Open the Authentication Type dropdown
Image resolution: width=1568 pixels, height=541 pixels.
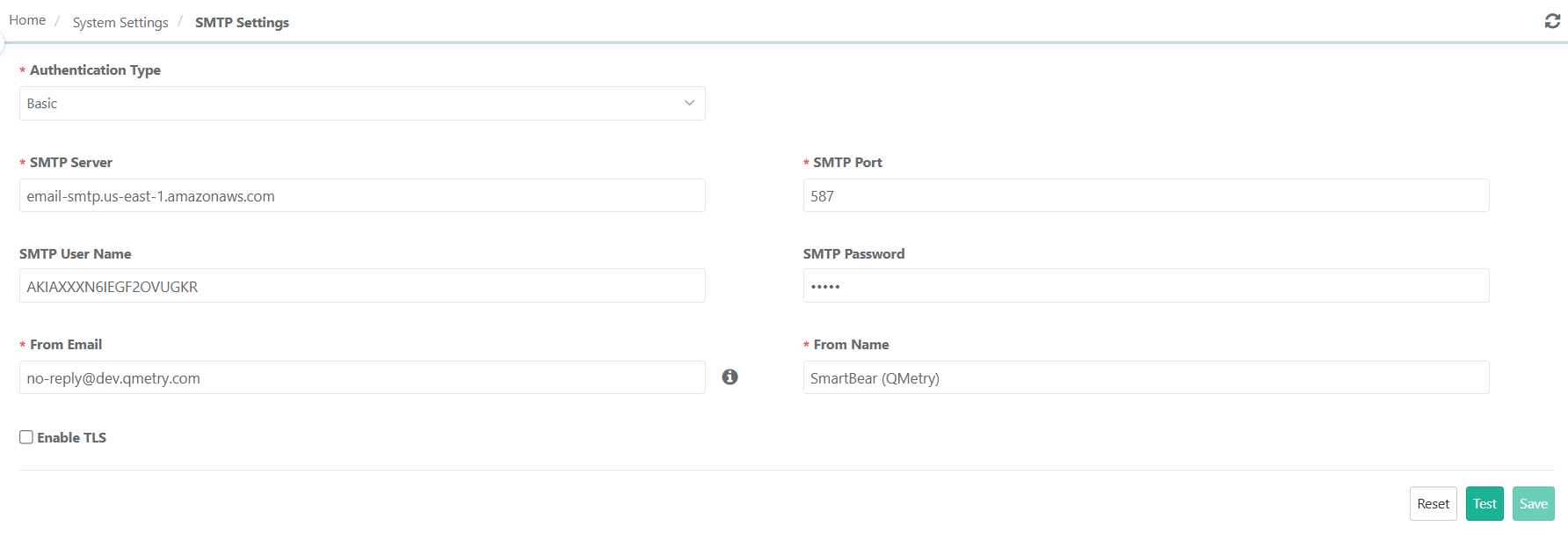(x=362, y=103)
